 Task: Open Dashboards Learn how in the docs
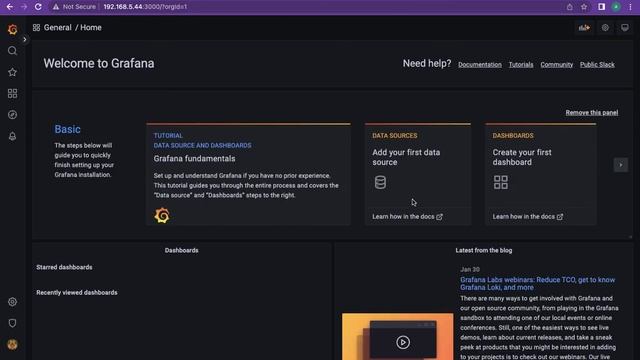coord(527,216)
